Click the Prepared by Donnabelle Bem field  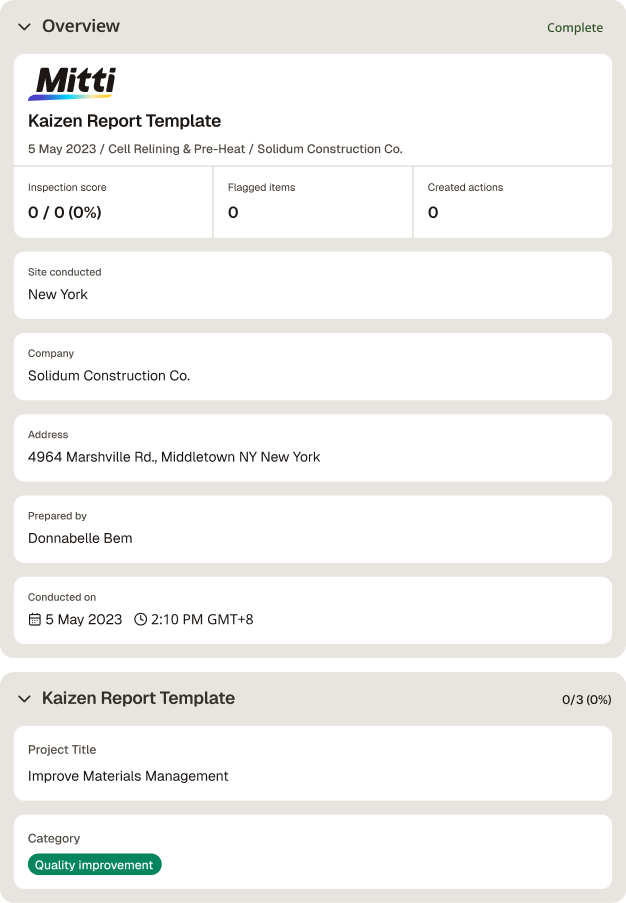pyautogui.click(x=313, y=529)
